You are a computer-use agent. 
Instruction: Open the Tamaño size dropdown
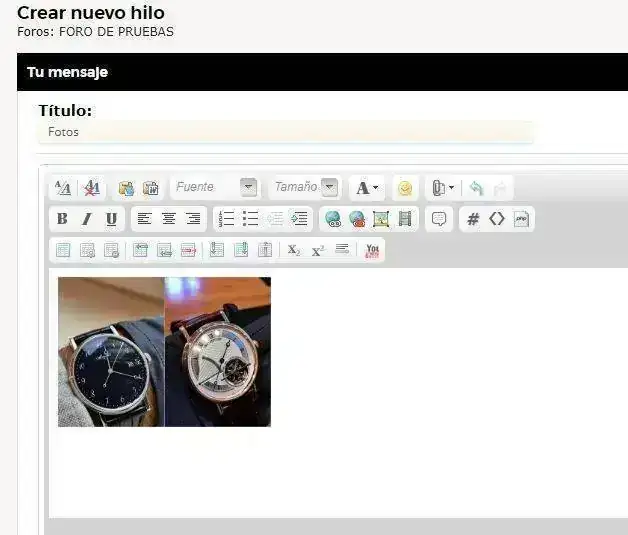coord(329,187)
